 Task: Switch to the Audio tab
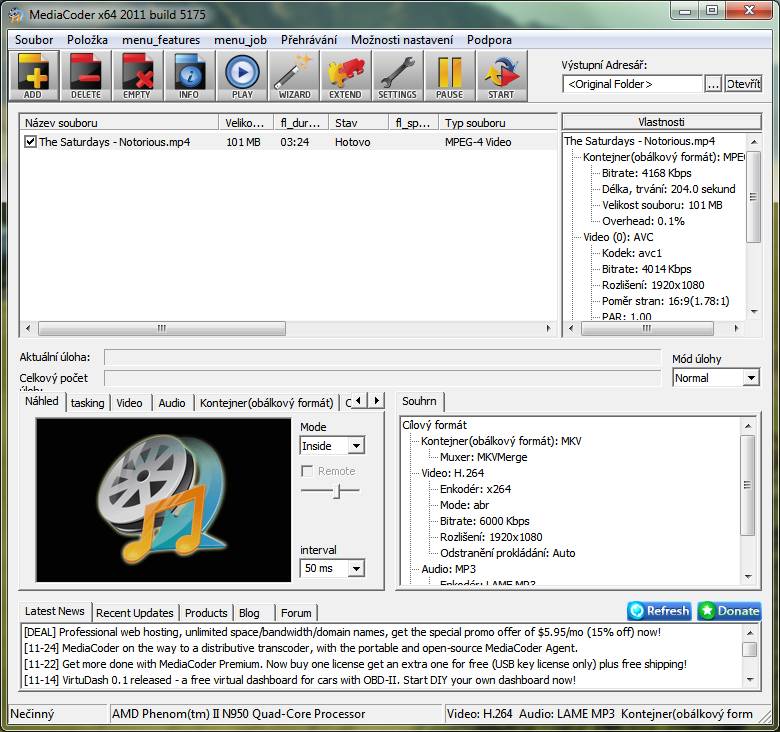pyautogui.click(x=172, y=403)
